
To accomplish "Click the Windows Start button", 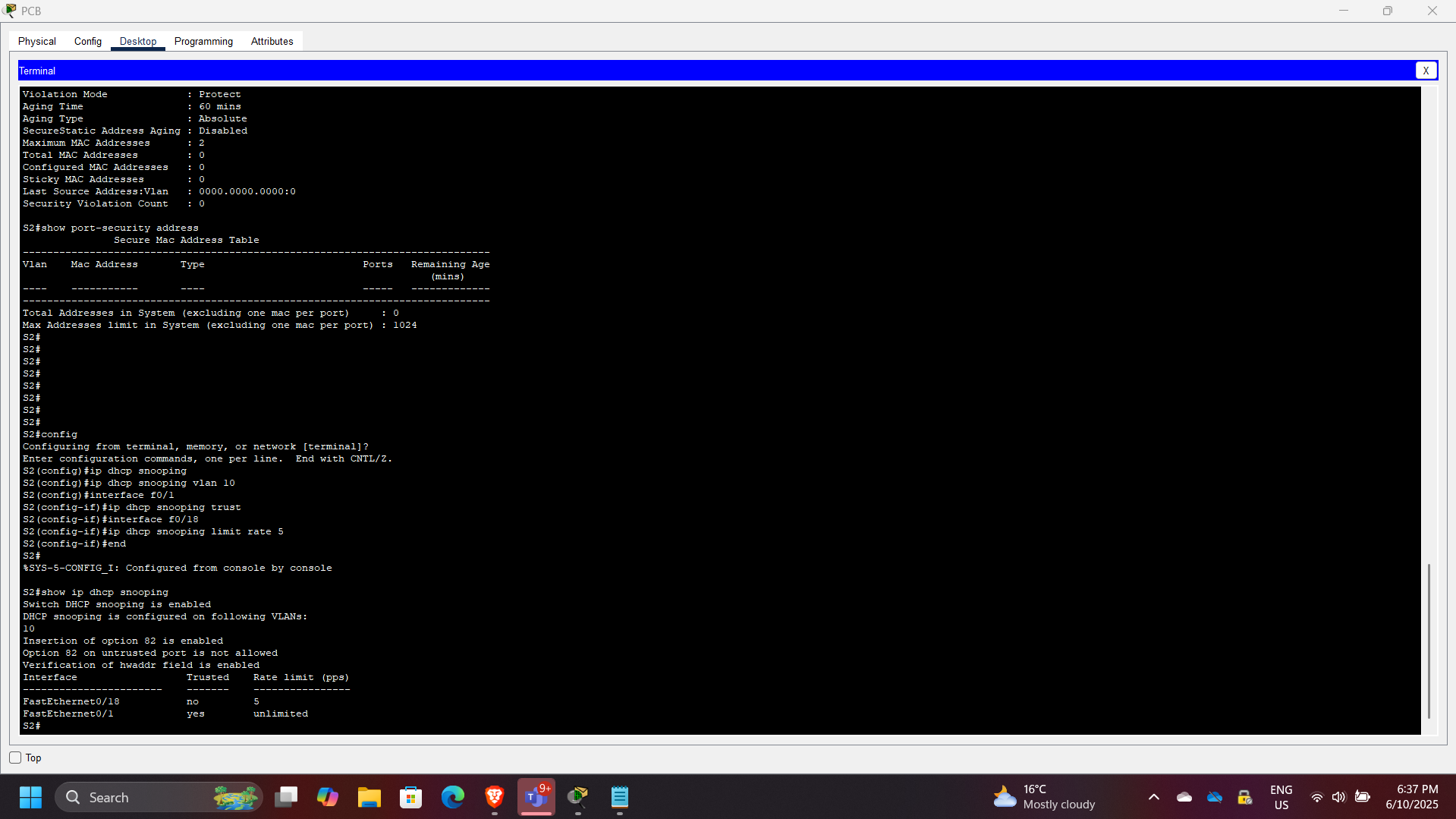I will [x=30, y=797].
